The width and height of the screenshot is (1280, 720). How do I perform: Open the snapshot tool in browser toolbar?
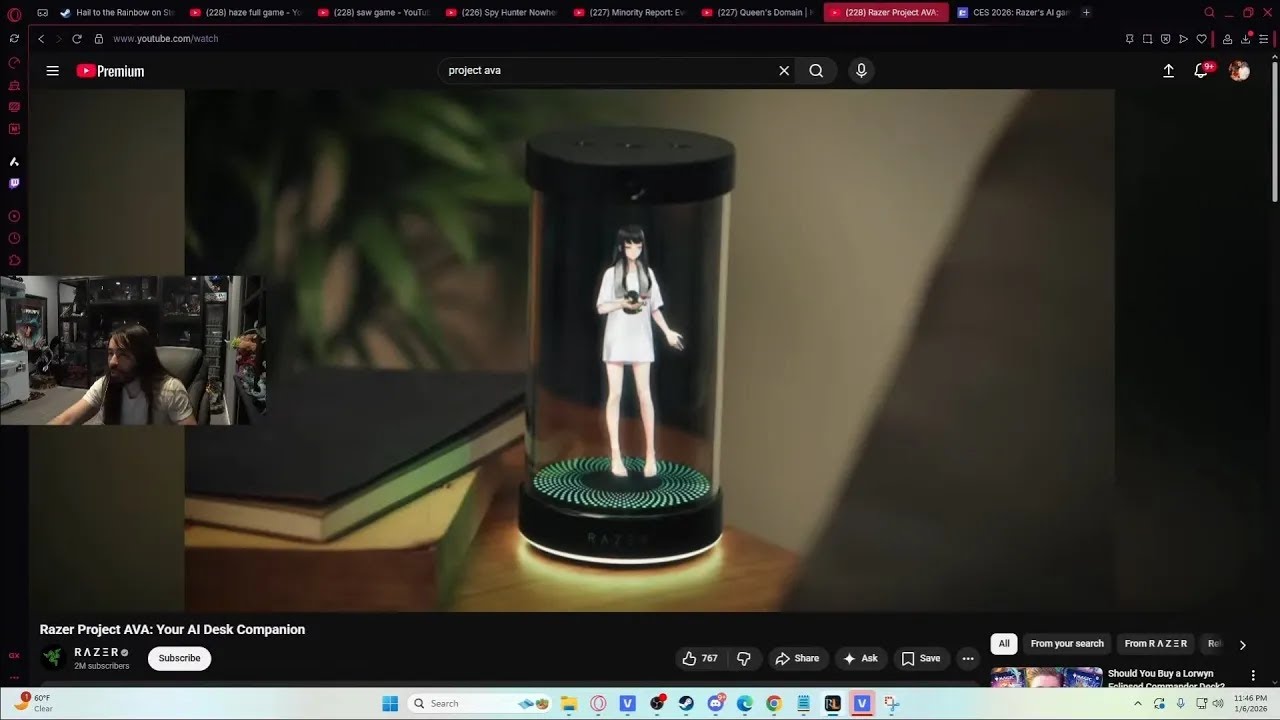tap(1148, 39)
